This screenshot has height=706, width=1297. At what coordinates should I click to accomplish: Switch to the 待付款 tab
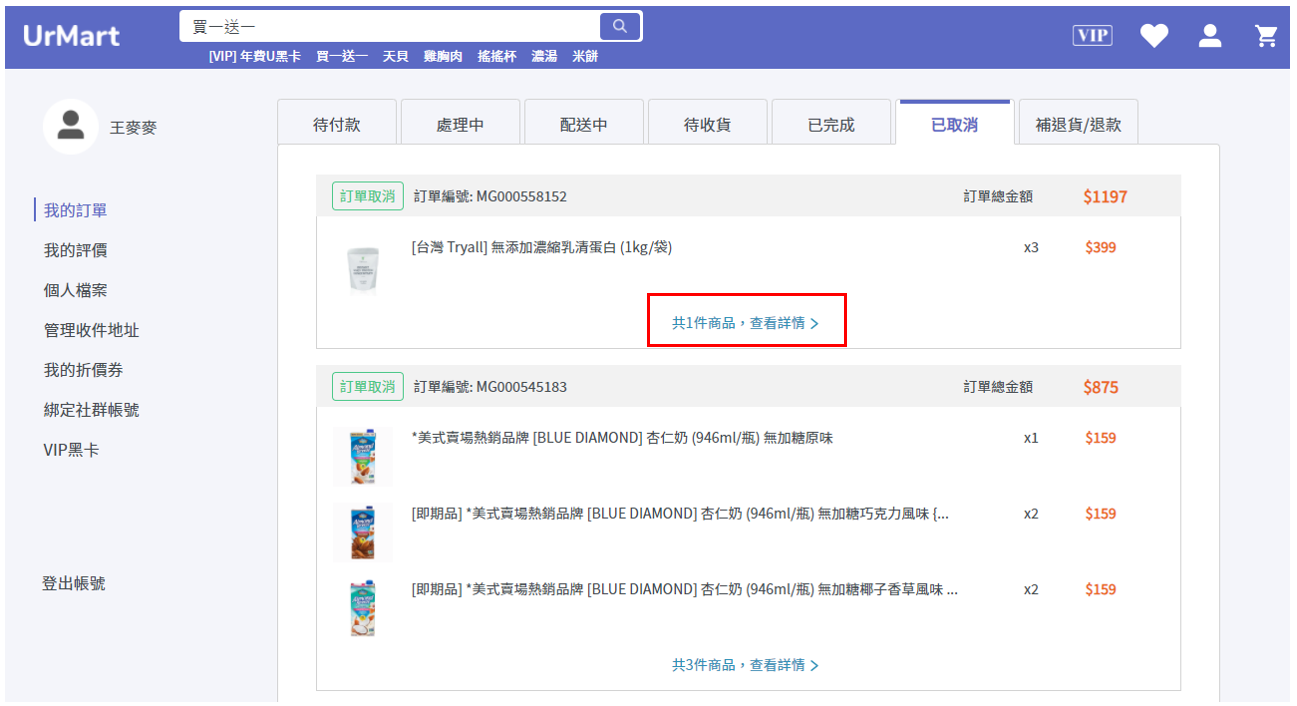pos(337,123)
